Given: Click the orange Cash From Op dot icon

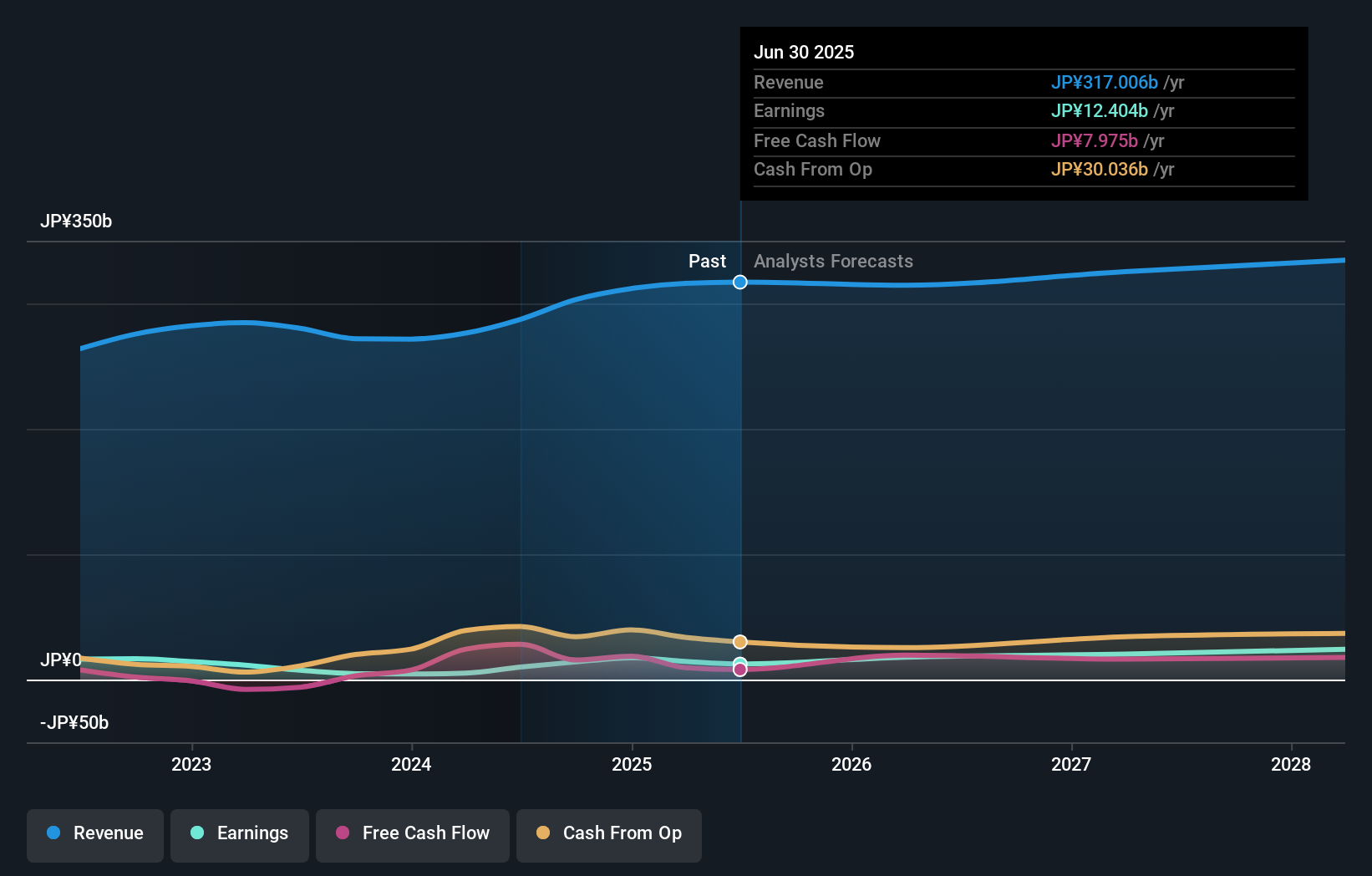Looking at the screenshot, I should 542,833.
